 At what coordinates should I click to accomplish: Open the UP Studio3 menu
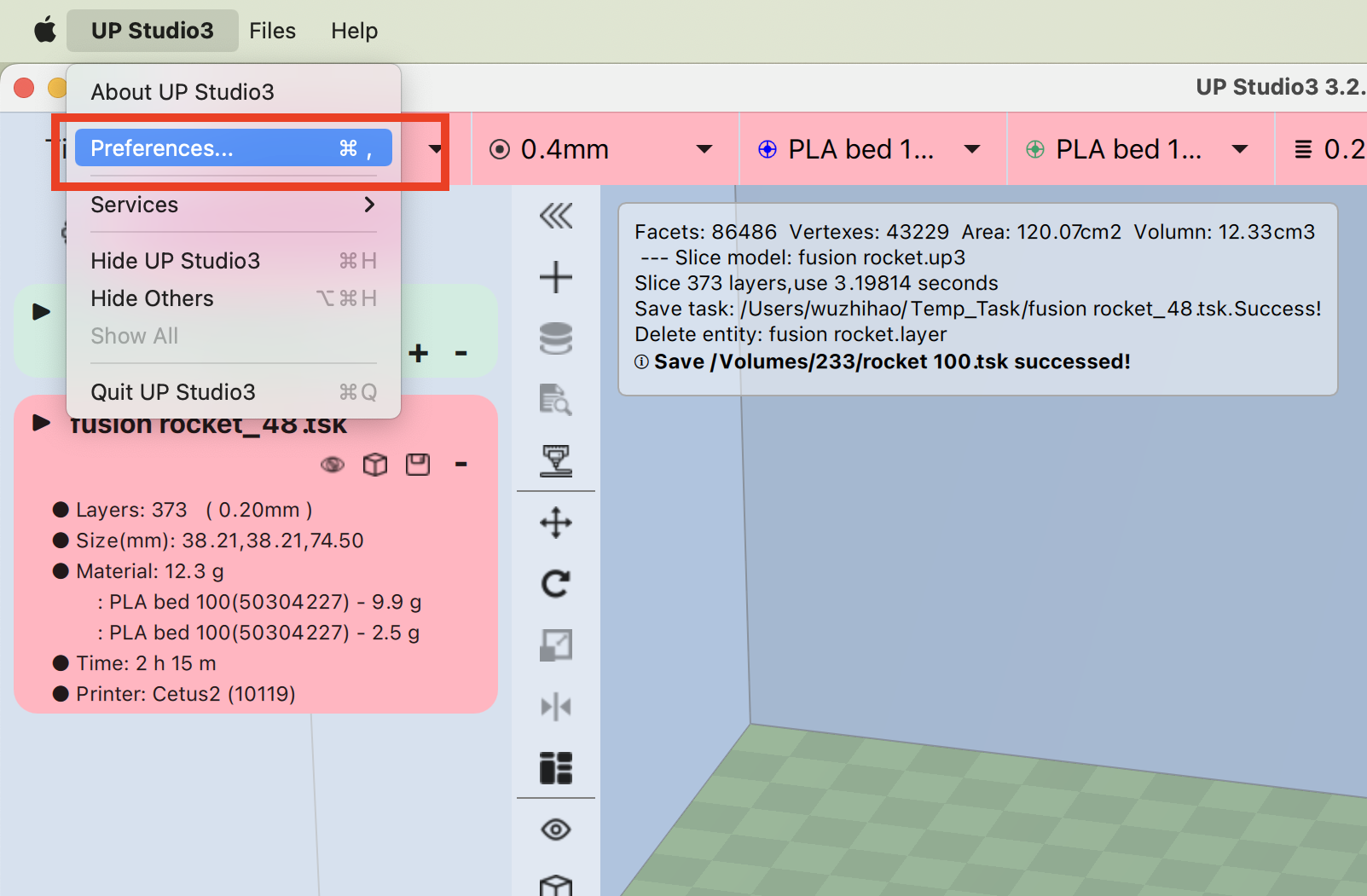pyautogui.click(x=153, y=31)
